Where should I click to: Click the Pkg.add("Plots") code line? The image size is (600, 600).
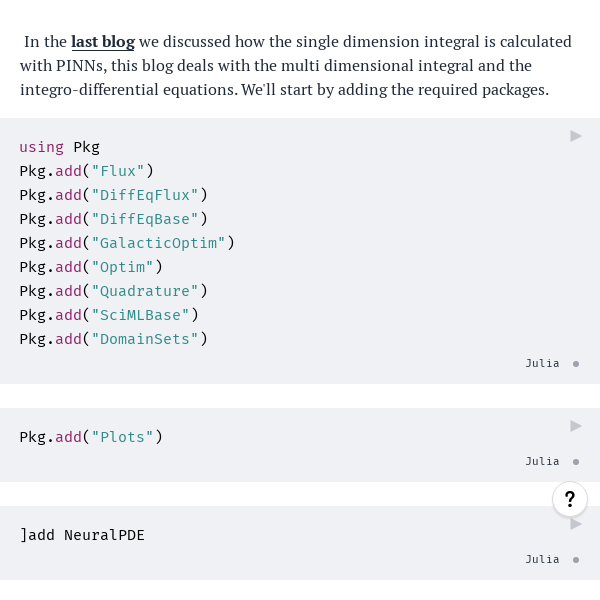(x=91, y=437)
